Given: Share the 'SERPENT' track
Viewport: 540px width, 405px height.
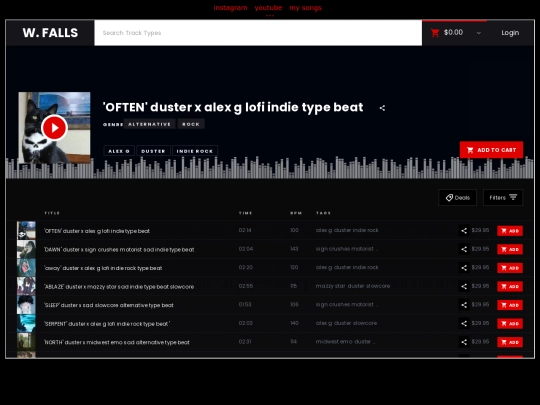Looking at the screenshot, I should tap(464, 324).
